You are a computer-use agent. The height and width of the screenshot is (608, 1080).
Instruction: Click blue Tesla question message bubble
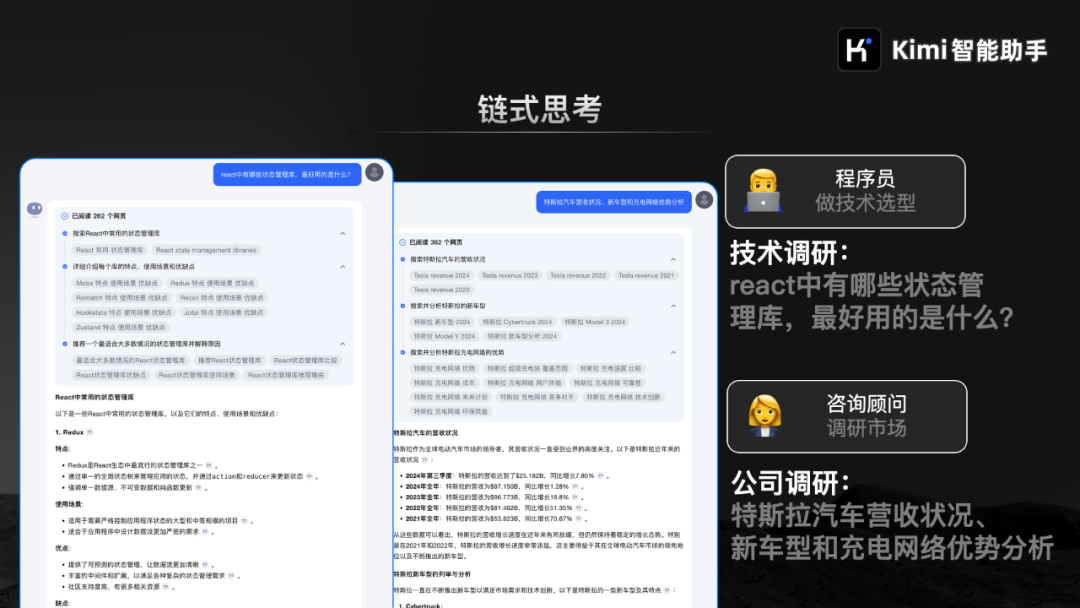[614, 202]
